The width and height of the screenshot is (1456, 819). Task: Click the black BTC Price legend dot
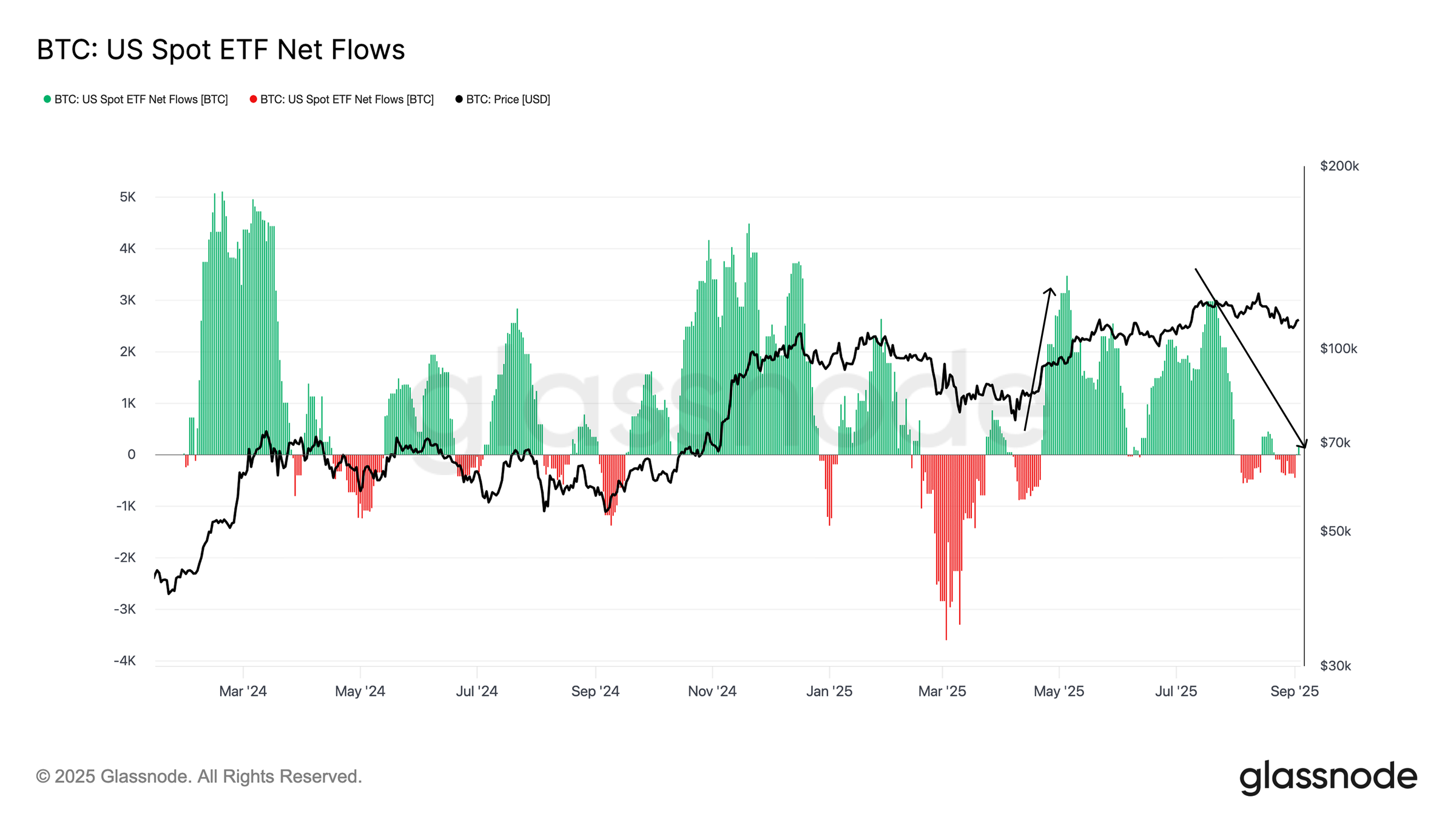(459, 99)
